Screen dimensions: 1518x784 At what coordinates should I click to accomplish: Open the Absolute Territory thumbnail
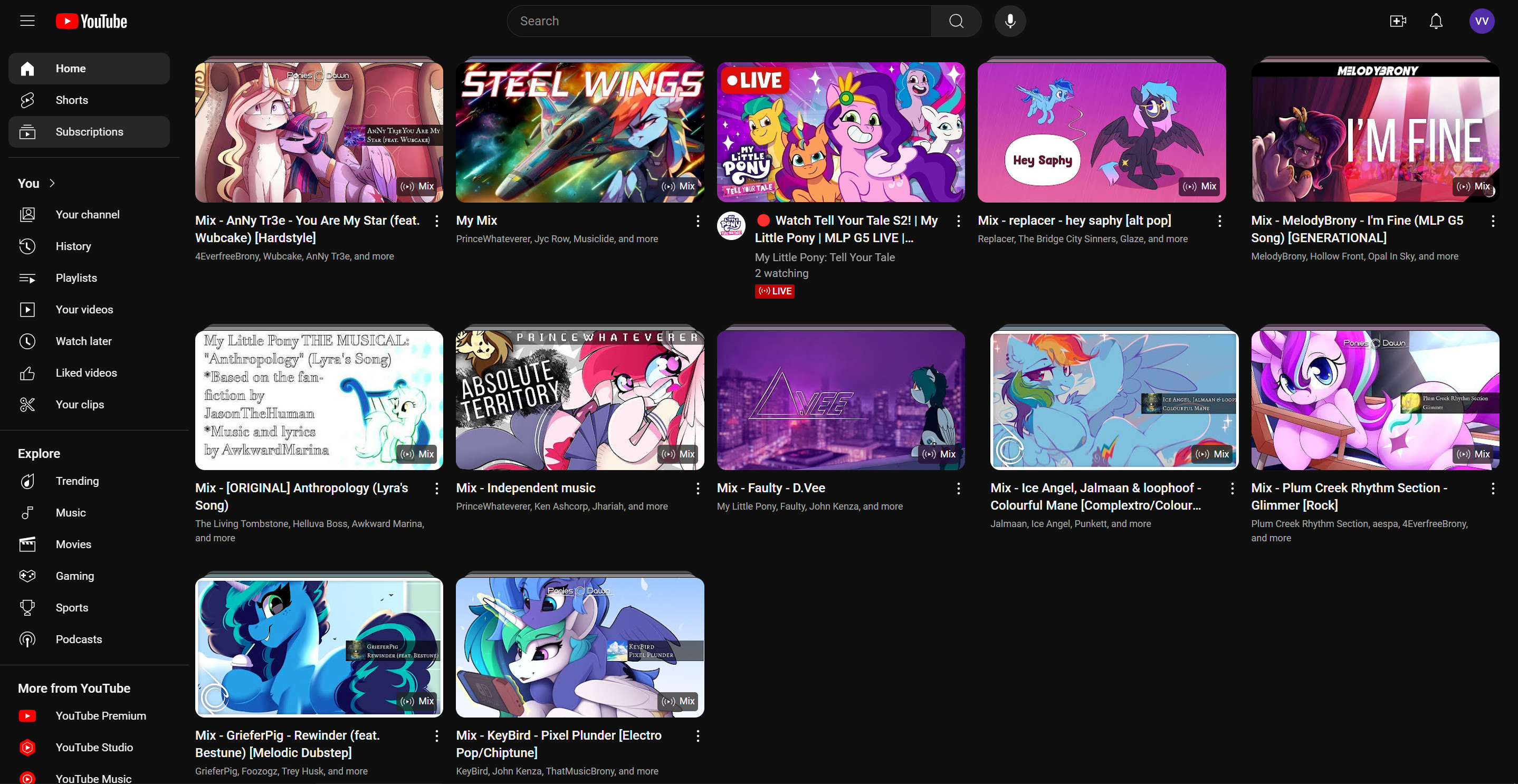pos(580,400)
